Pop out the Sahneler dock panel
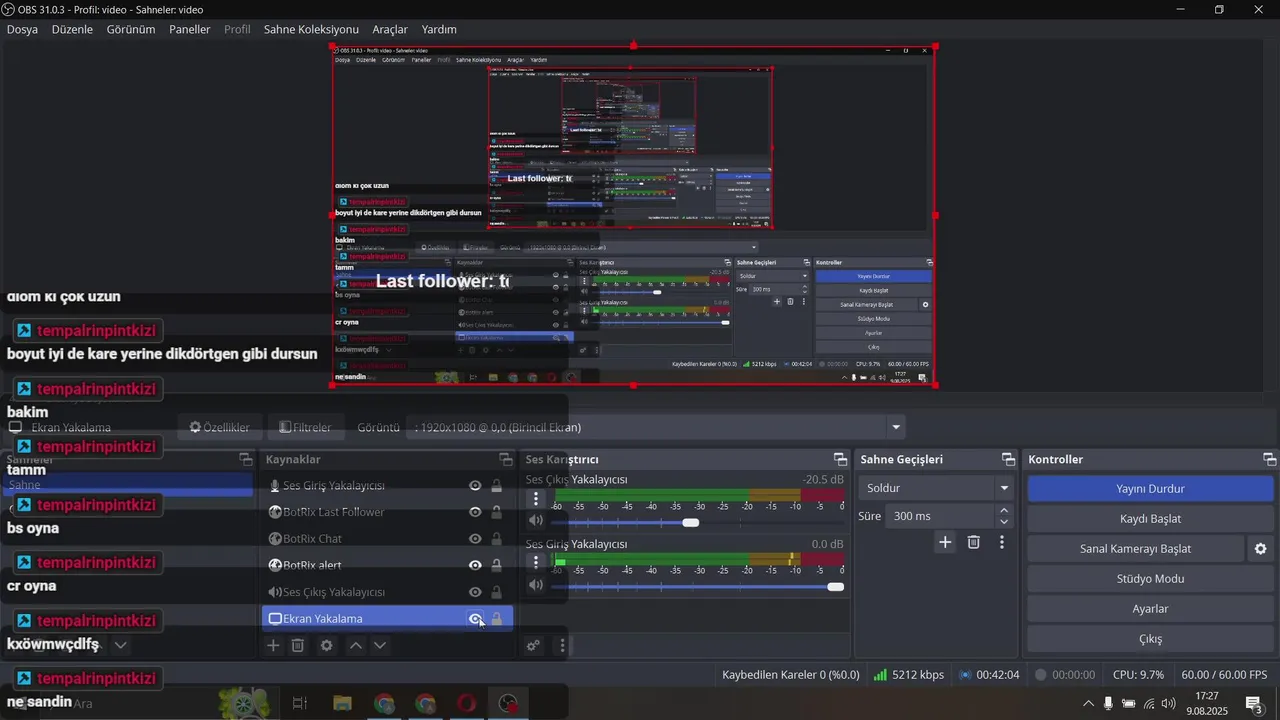 246,459
